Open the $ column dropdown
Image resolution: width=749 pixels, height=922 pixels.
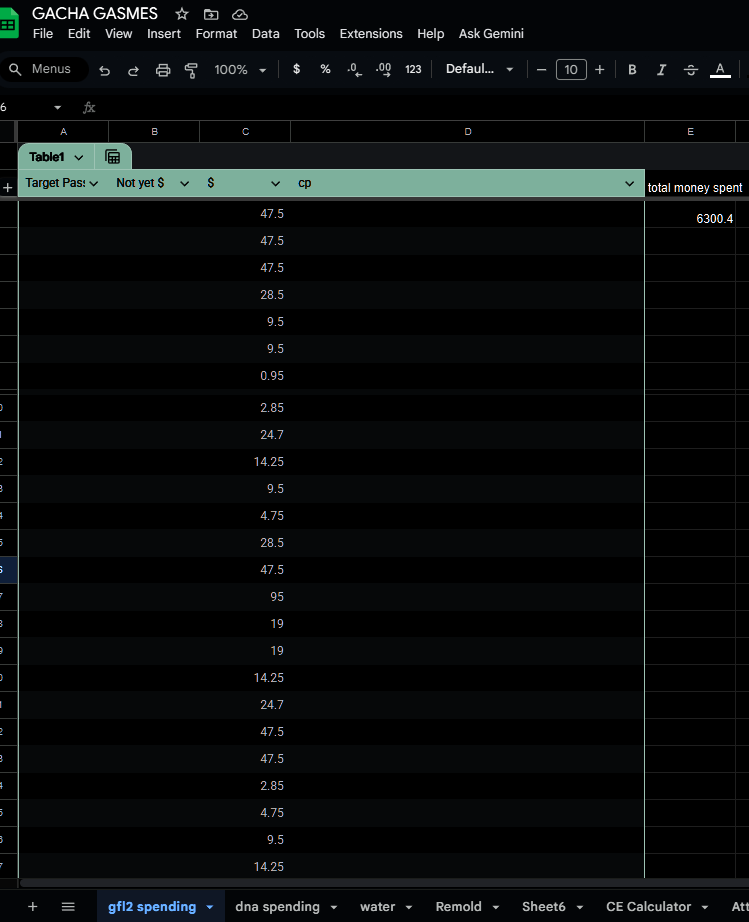(x=275, y=183)
